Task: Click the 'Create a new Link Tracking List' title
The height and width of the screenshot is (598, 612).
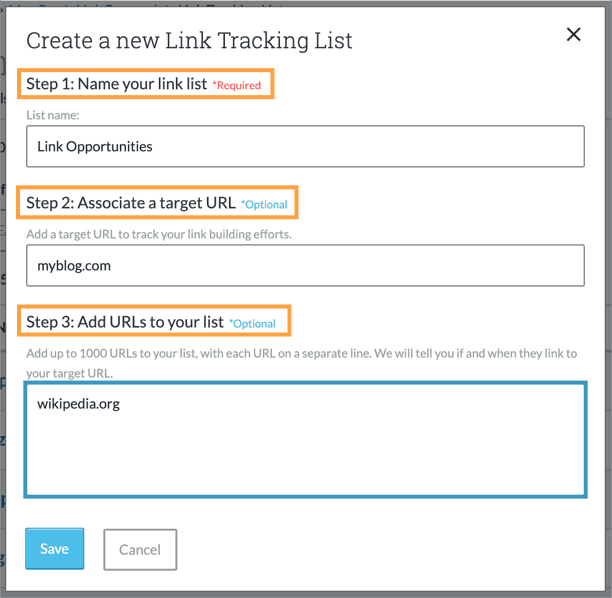Action: click(189, 41)
